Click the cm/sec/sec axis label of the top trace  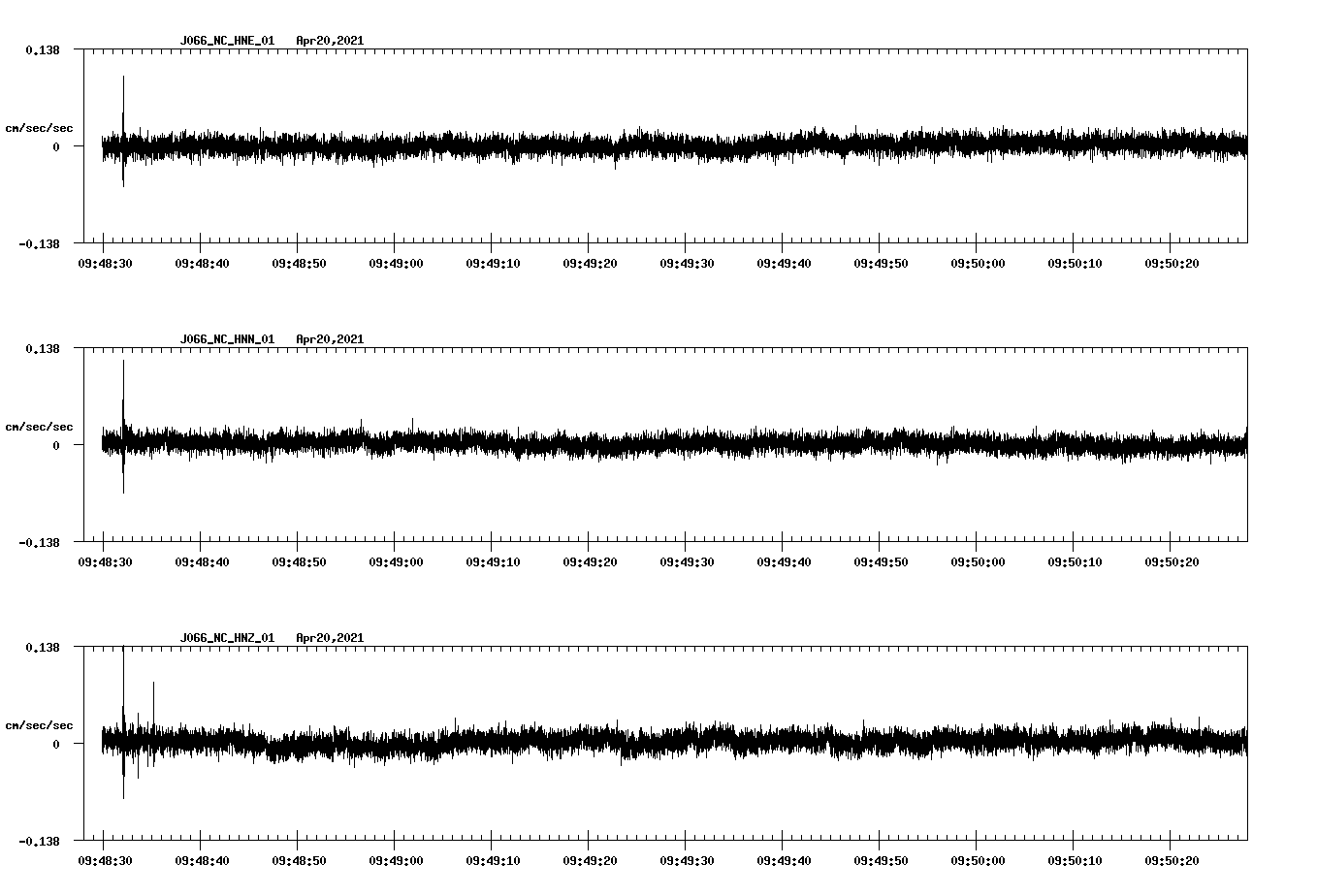(40, 127)
